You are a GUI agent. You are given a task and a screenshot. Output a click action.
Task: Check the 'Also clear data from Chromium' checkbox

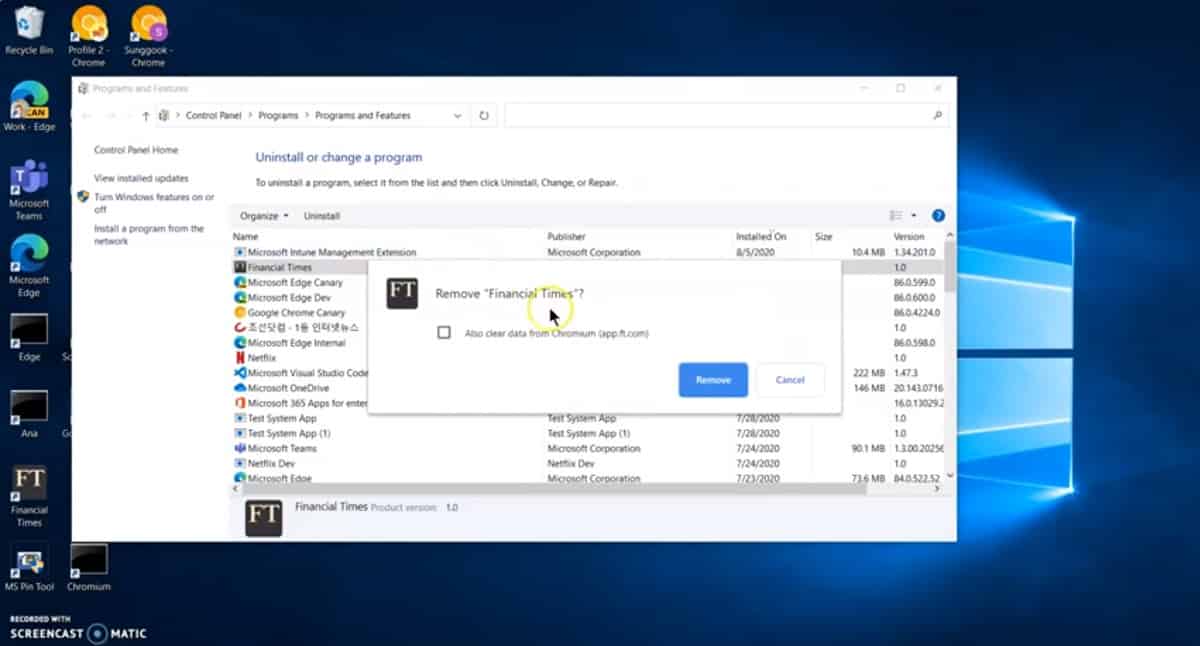(x=444, y=333)
